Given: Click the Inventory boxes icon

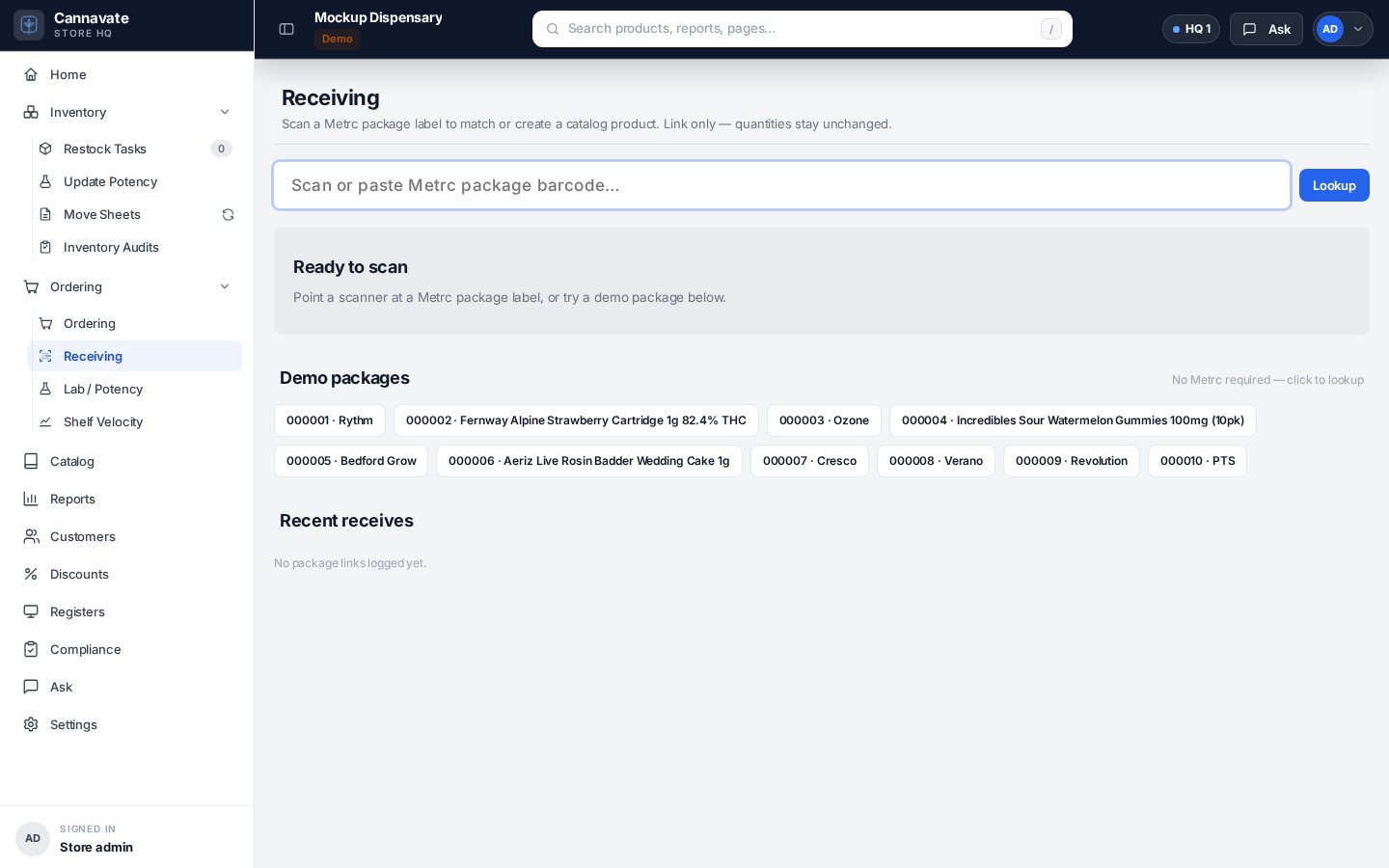Looking at the screenshot, I should [x=31, y=112].
